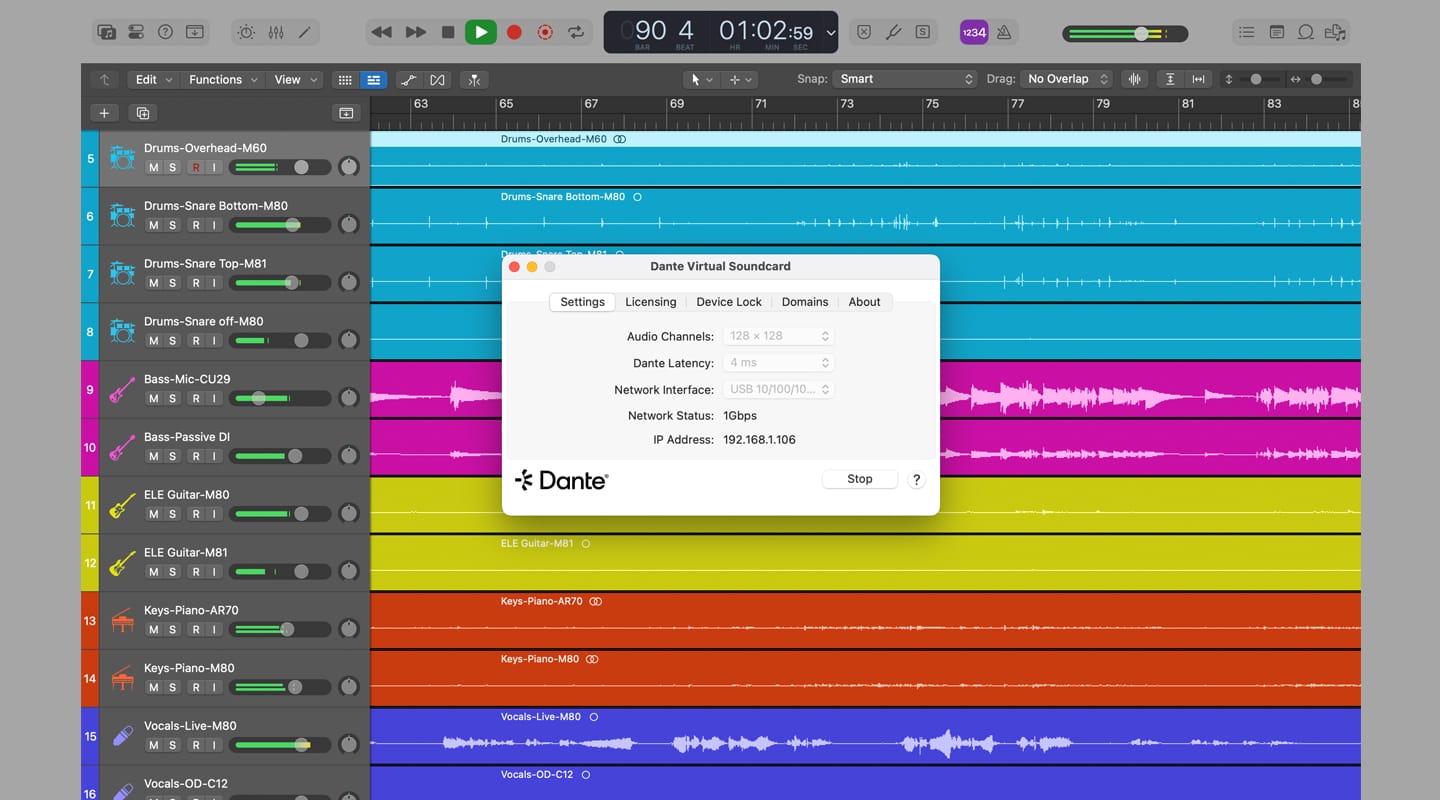The height and width of the screenshot is (800, 1440).
Task: Open the Toolbar download-tray icon
Action: pos(195,32)
